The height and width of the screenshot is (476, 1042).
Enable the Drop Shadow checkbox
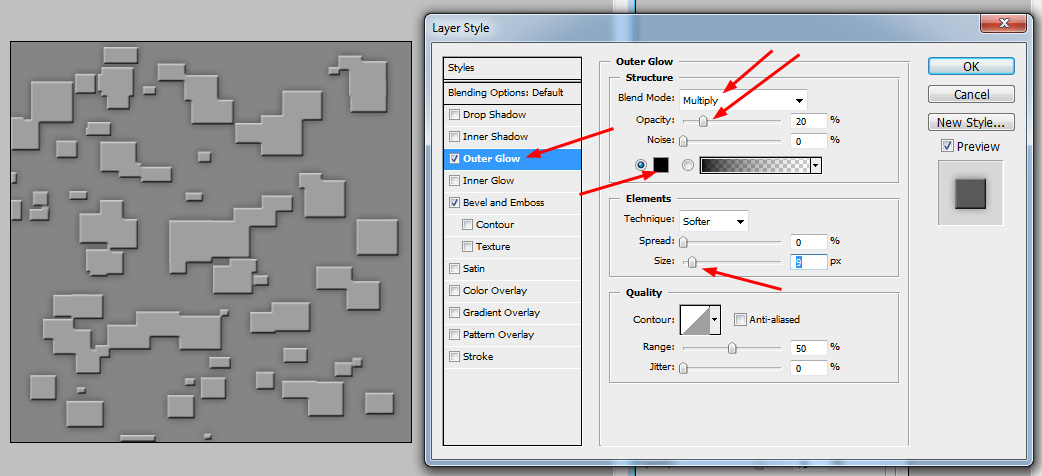pos(455,114)
